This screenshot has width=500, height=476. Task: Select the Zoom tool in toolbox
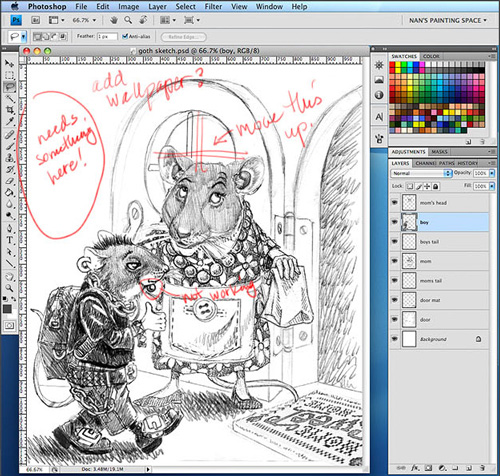pyautogui.click(x=10, y=288)
